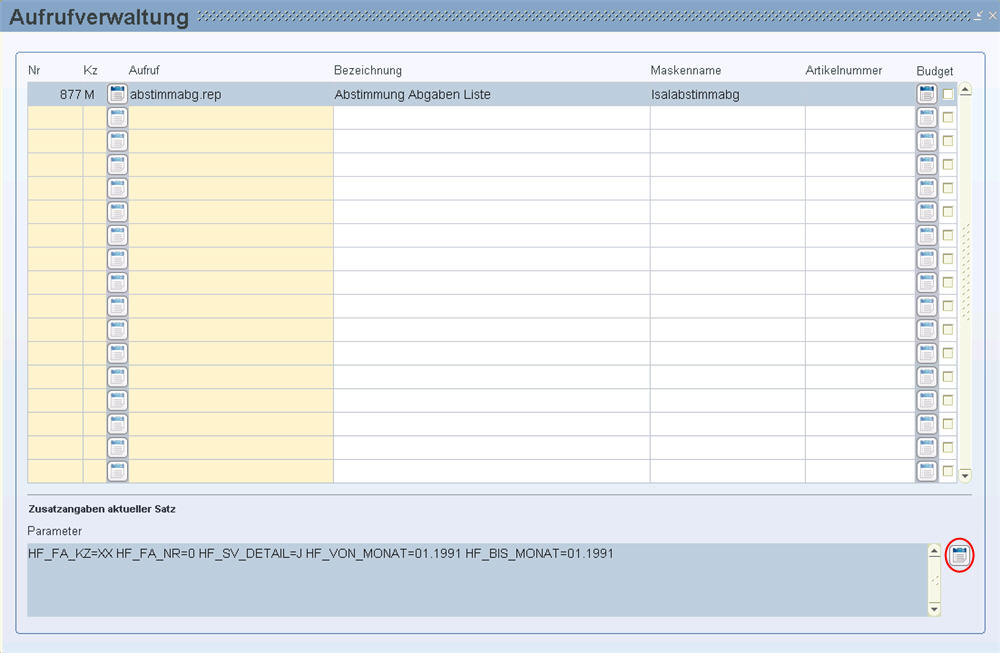The height and width of the screenshot is (653, 1000).
Task: Open the Aufruf list icon in the third table row
Action: [117, 141]
